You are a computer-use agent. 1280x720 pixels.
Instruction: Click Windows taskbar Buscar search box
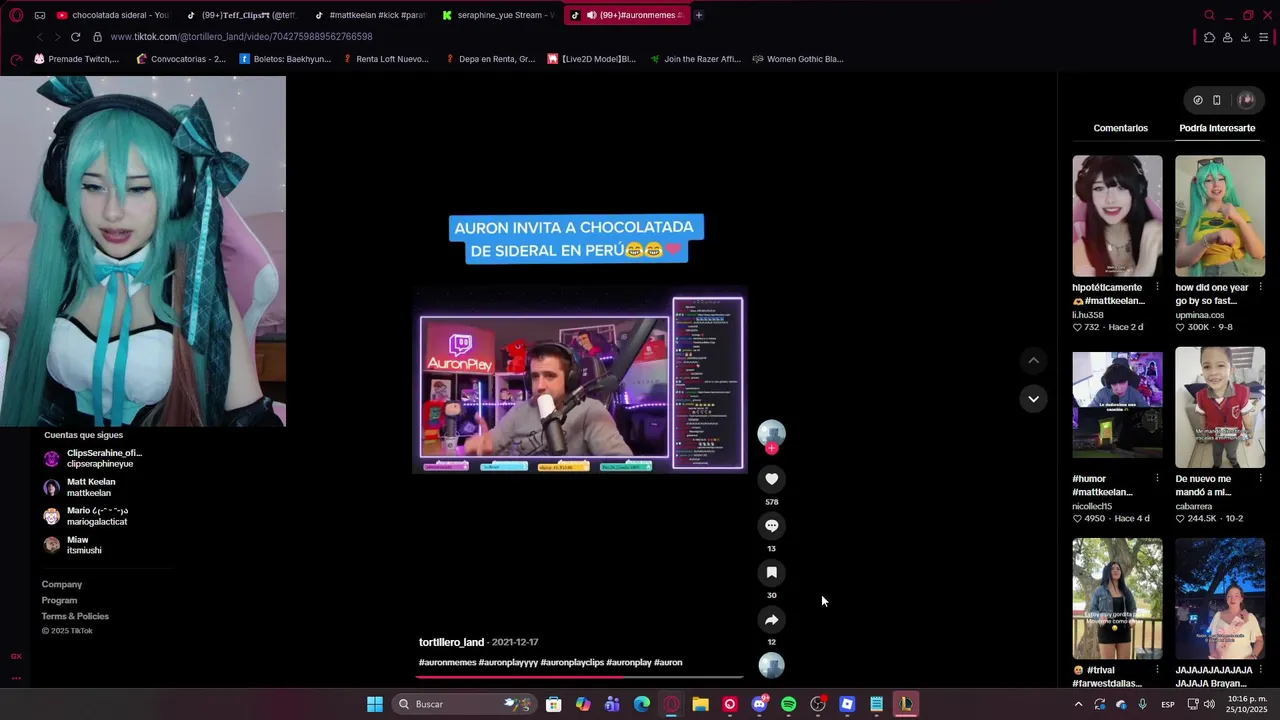pos(462,704)
